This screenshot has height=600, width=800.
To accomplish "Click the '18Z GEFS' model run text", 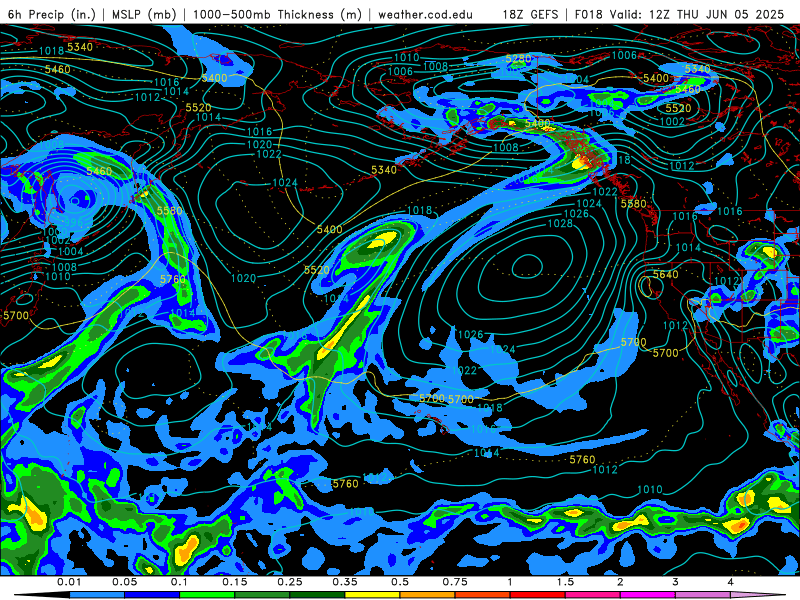I will [x=531, y=14].
